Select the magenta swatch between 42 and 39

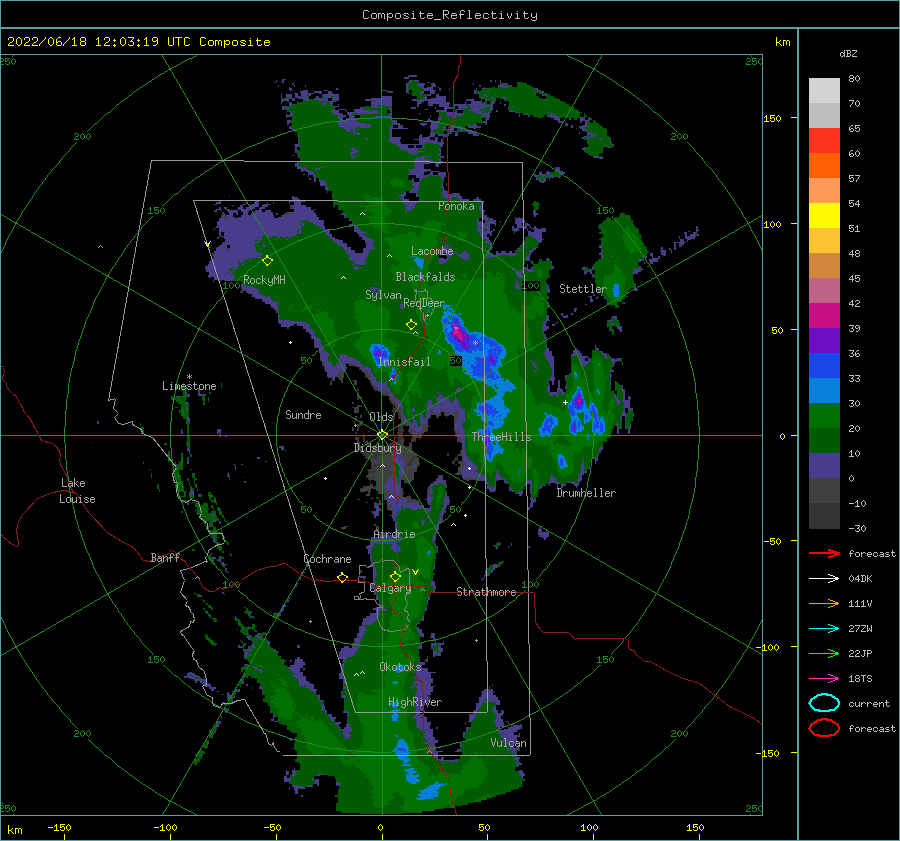824,316
